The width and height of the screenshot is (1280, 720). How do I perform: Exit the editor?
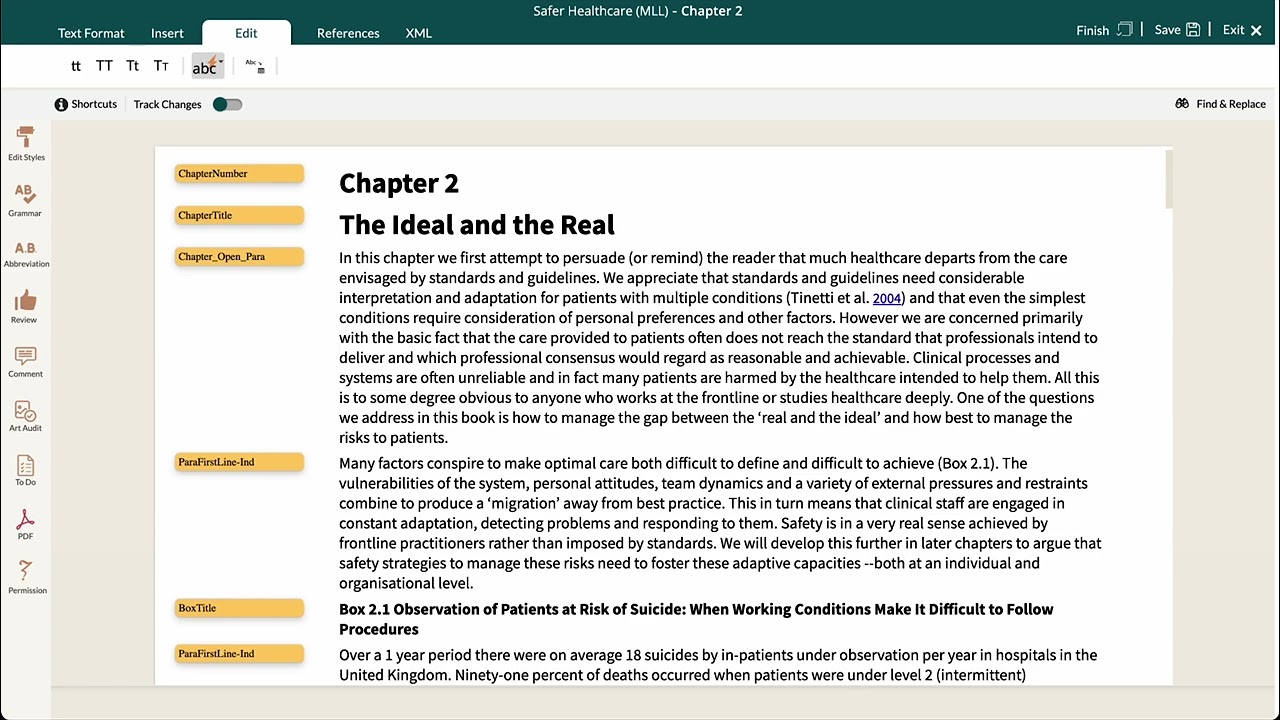pos(1243,30)
